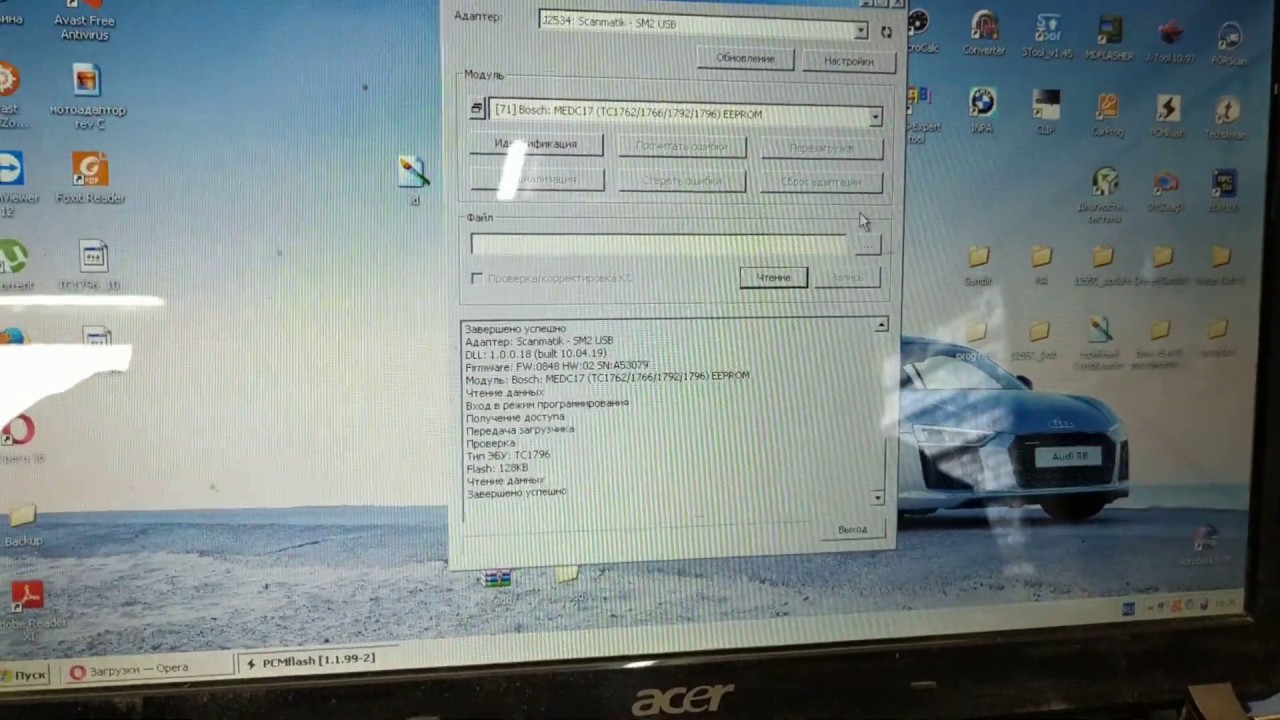Image resolution: width=1280 pixels, height=720 pixels.
Task: Launch the CarProg desktop shortcut
Action: pyautogui.click(x=1107, y=113)
